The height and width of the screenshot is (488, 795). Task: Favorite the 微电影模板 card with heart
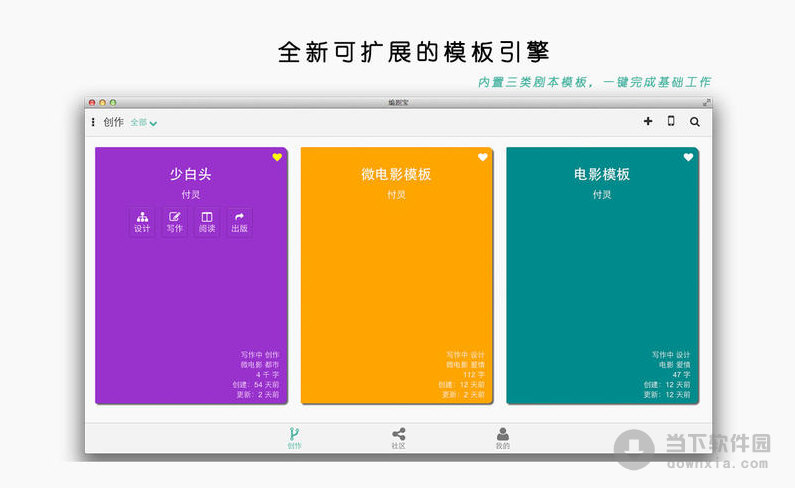(482, 157)
